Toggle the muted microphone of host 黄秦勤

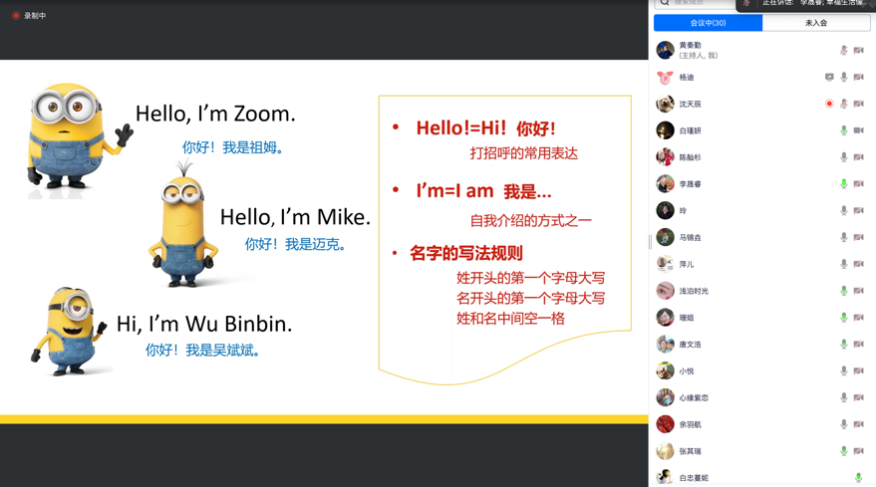[844, 50]
